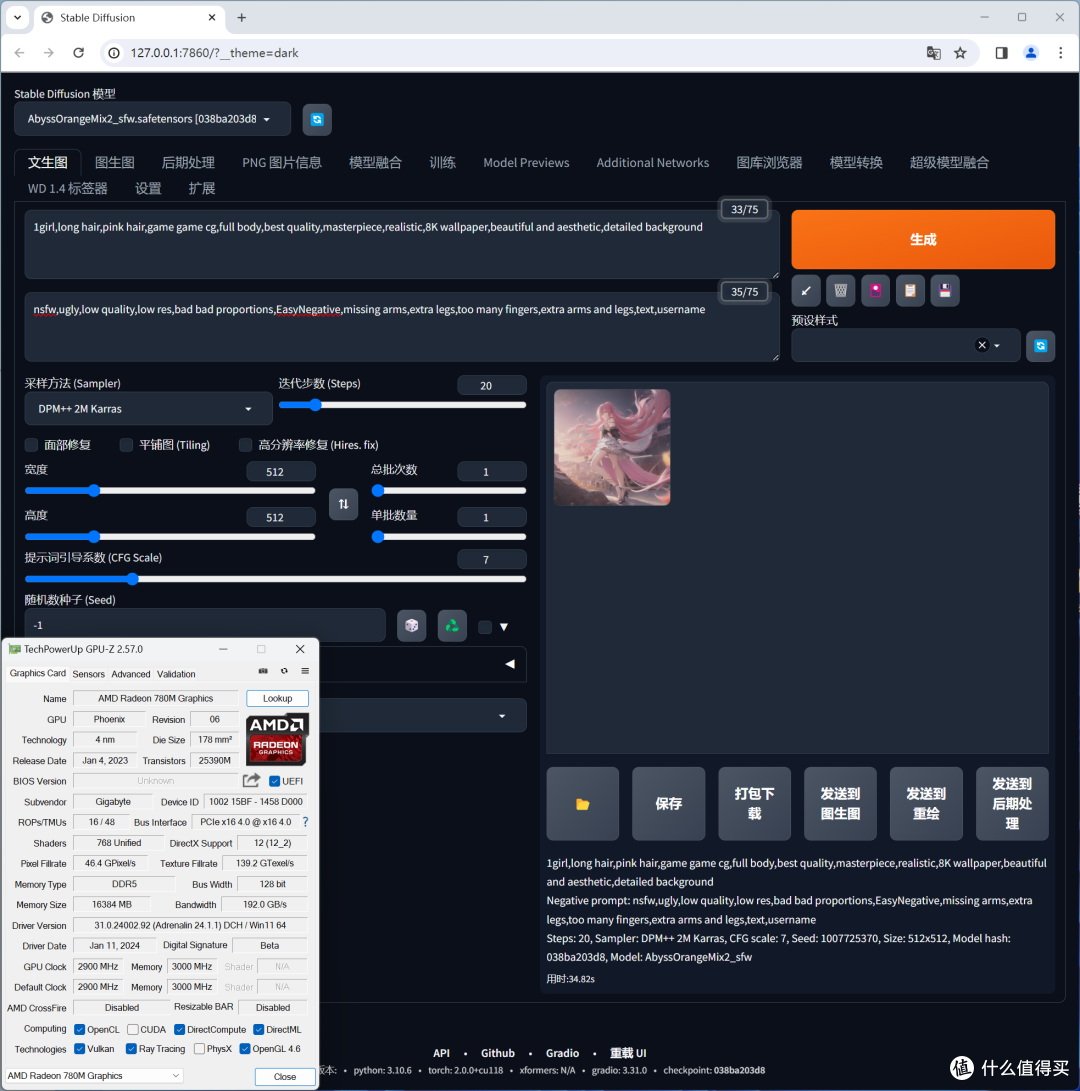The image size is (1080, 1091).
Task: Open the browser side panel
Action: click(x=1001, y=53)
